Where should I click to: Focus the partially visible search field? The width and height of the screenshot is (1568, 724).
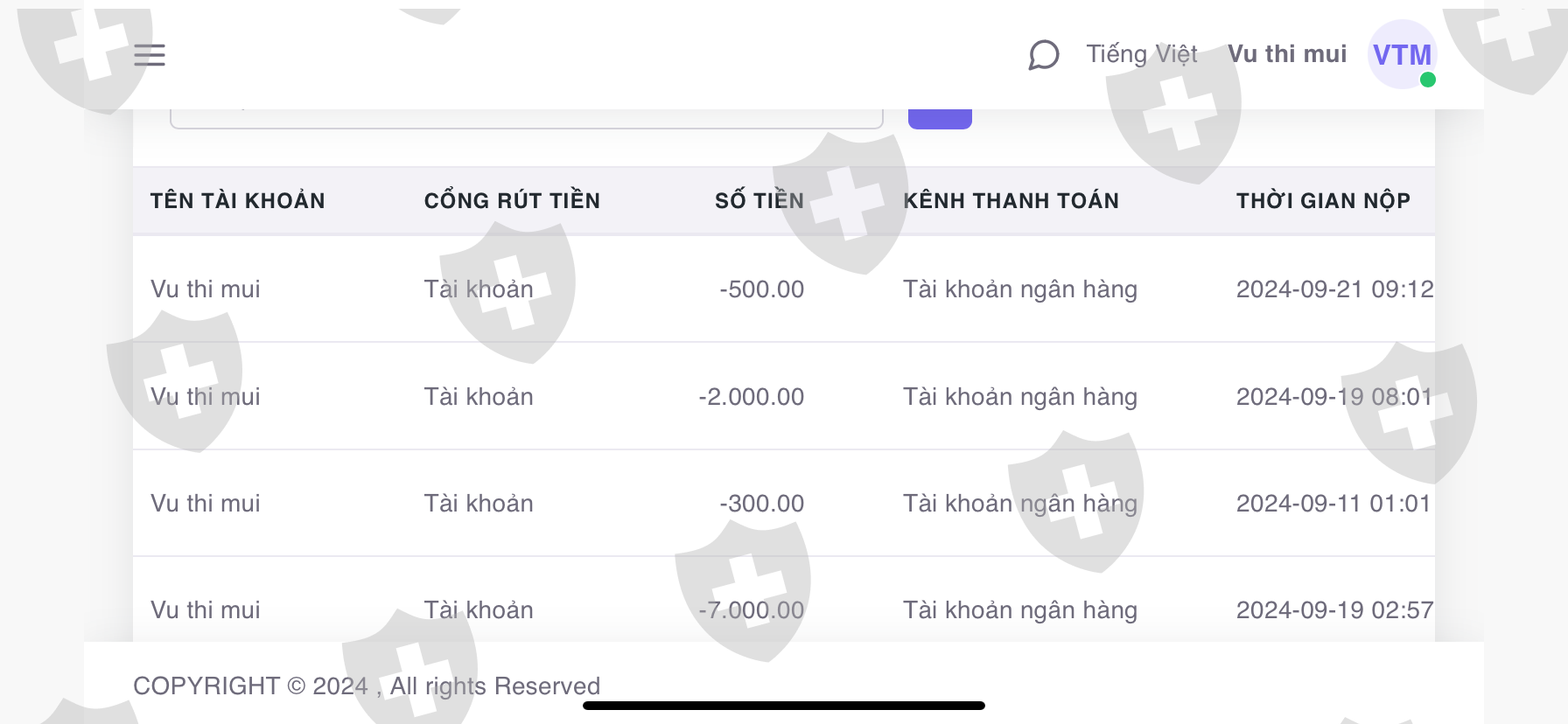525,118
